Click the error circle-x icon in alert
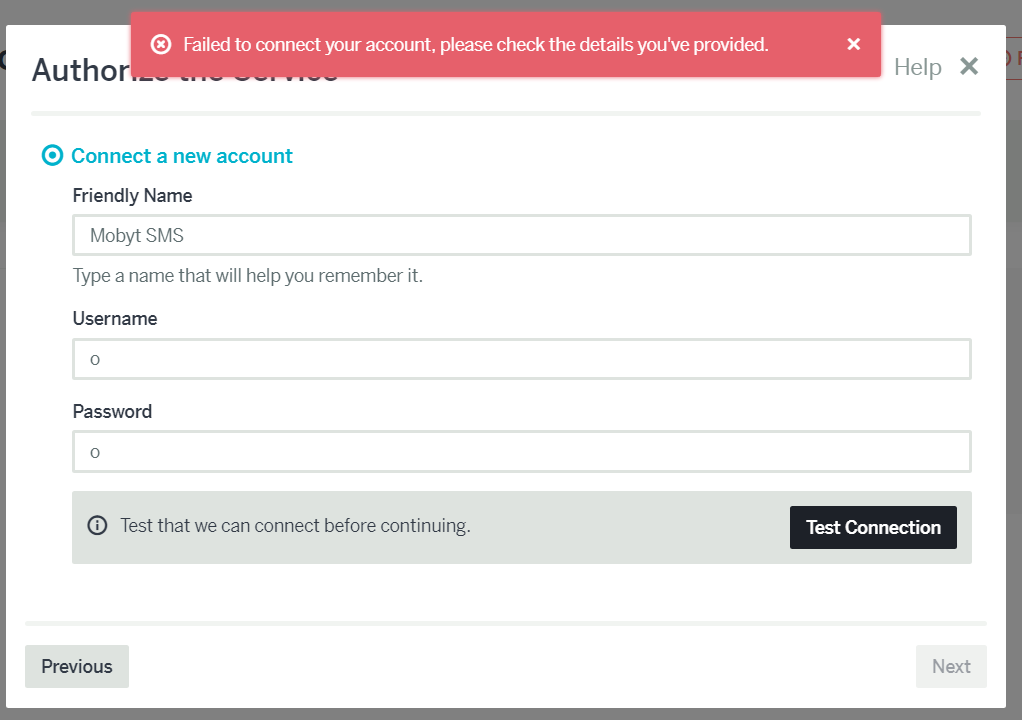Viewport: 1022px width, 720px height. coord(161,44)
